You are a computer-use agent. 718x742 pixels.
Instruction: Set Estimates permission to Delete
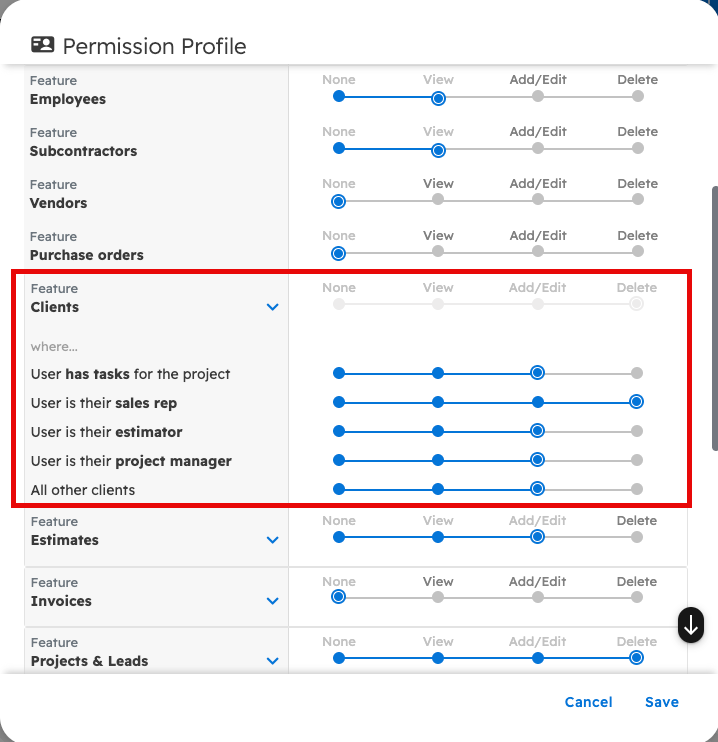[637, 537]
